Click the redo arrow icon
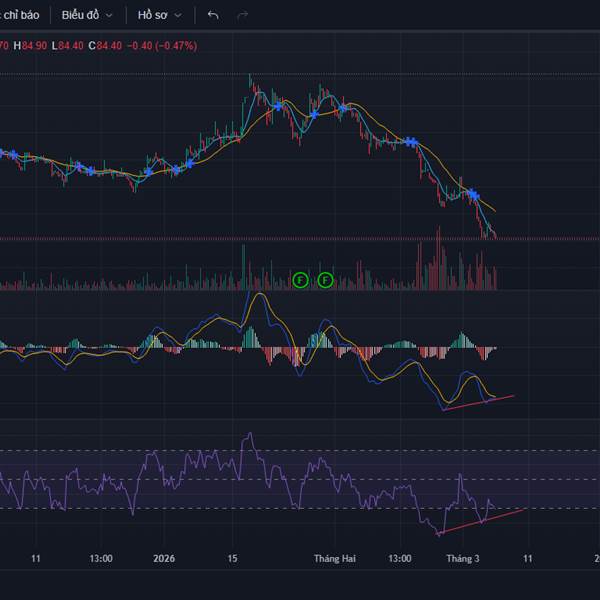This screenshot has height=600, width=600. 241,15
